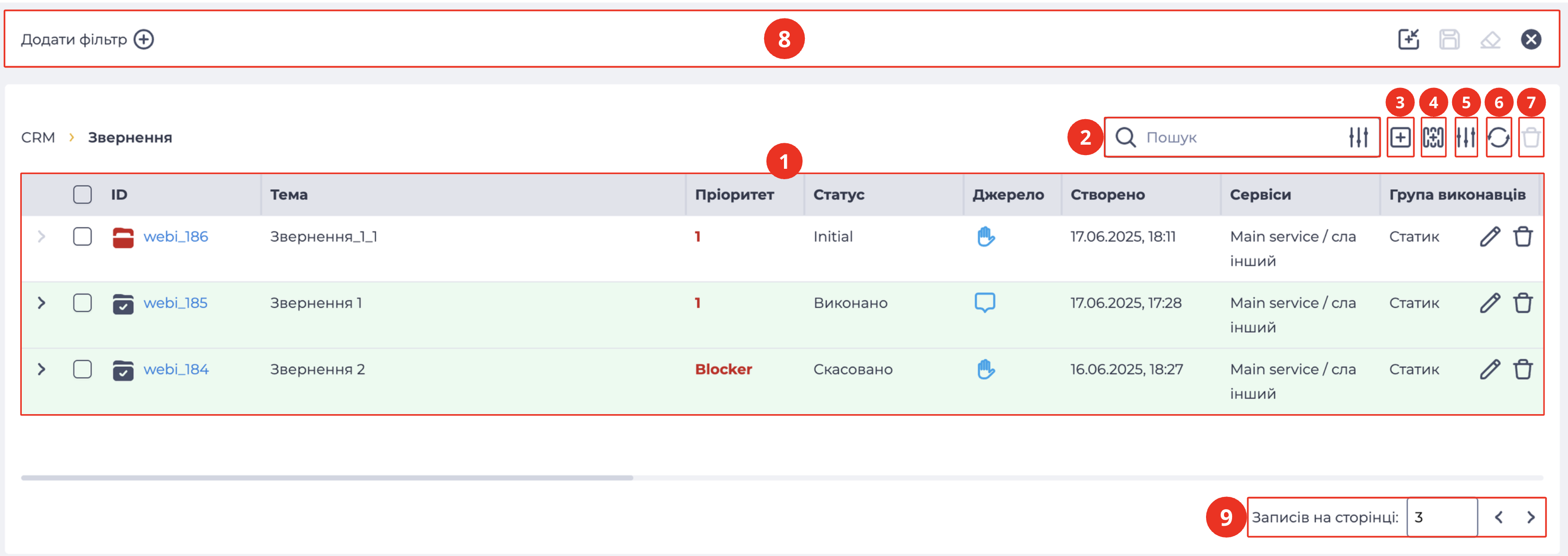Click the Група виконавців column header
This screenshot has height=556, width=1568.
[x=1457, y=195]
